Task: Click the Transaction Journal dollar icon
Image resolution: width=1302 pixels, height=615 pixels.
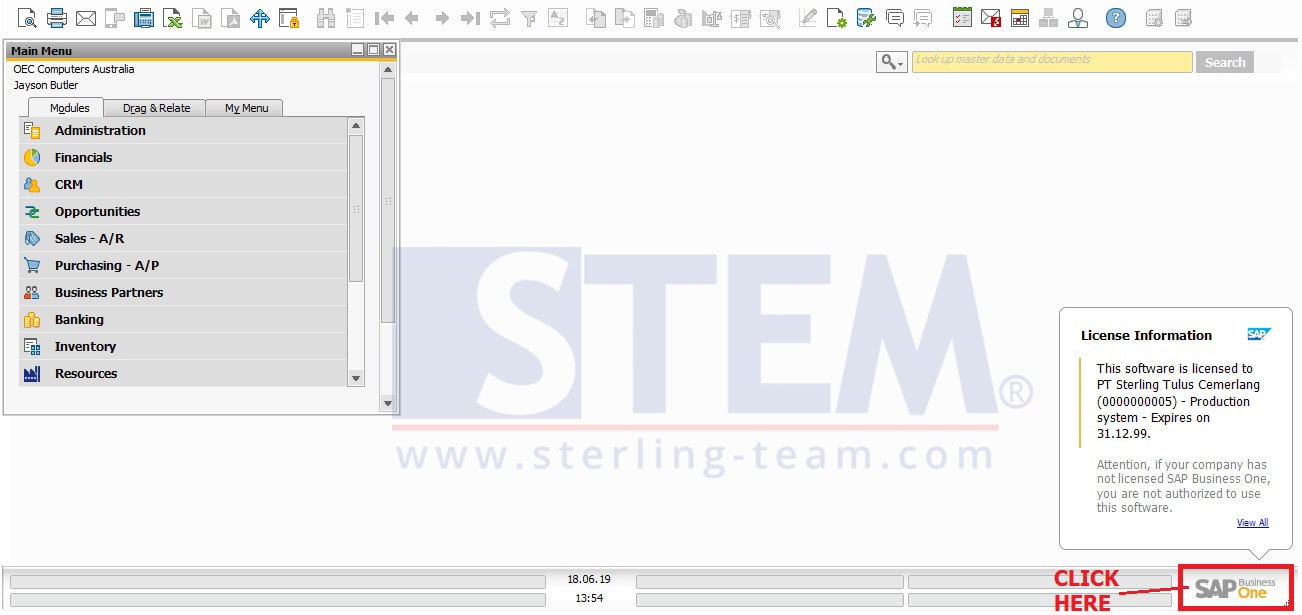Action: click(x=741, y=18)
